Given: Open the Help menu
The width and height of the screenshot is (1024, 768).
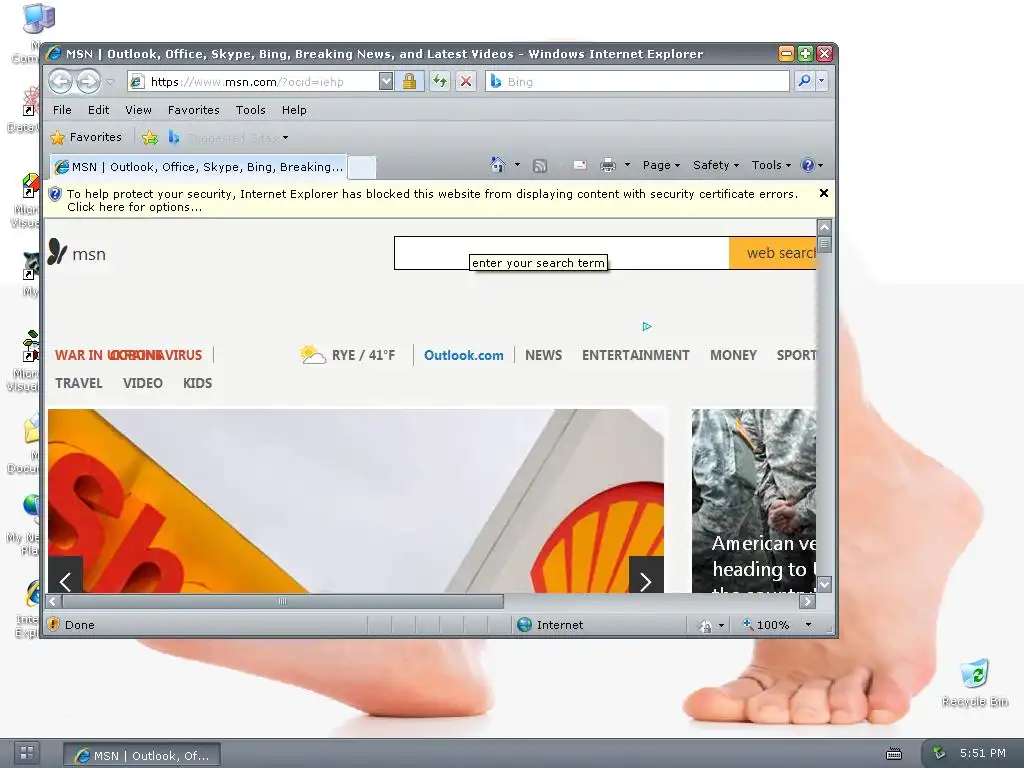Looking at the screenshot, I should coord(294,110).
